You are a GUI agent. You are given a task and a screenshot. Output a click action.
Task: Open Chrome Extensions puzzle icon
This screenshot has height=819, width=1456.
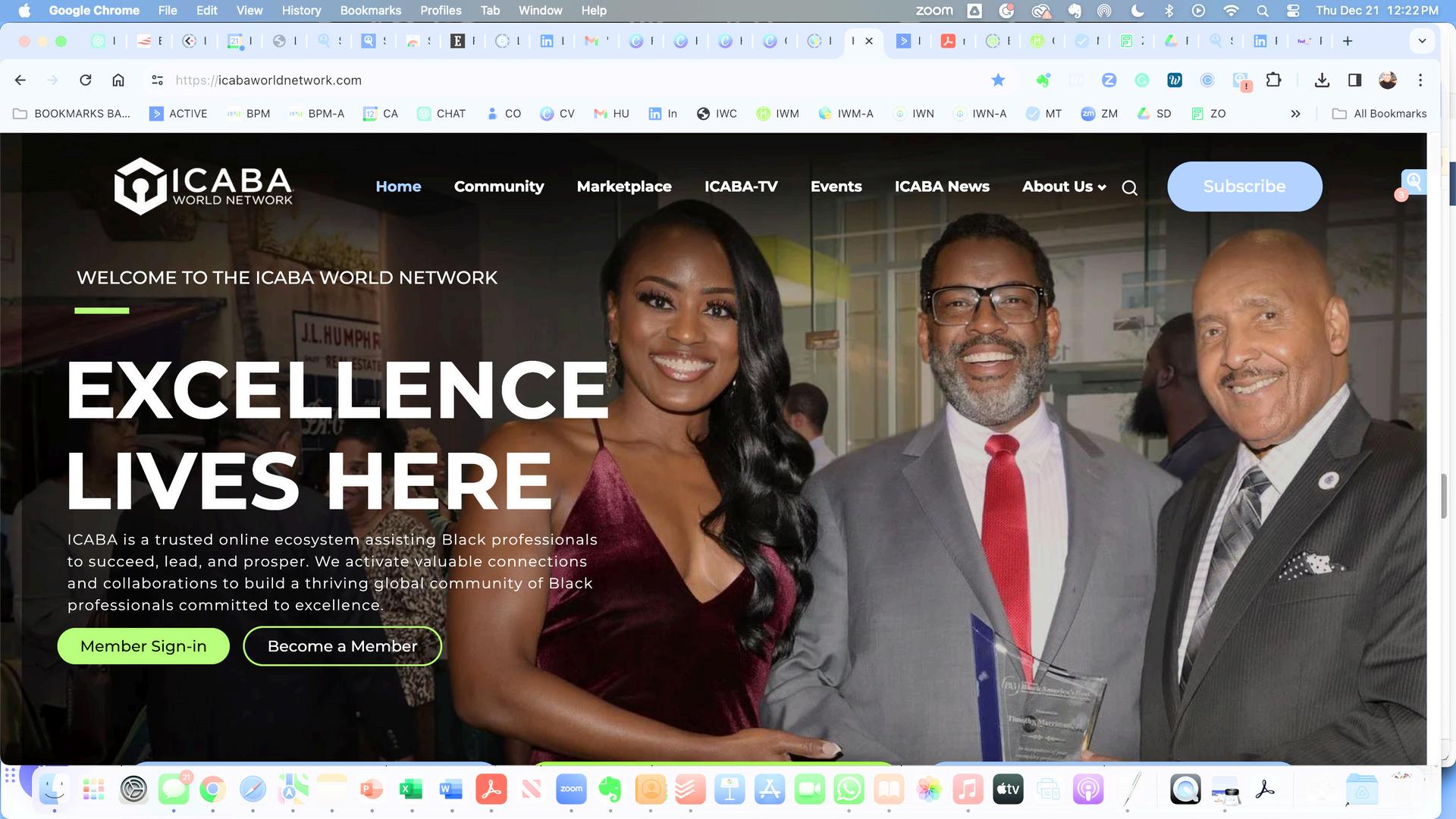tap(1273, 80)
